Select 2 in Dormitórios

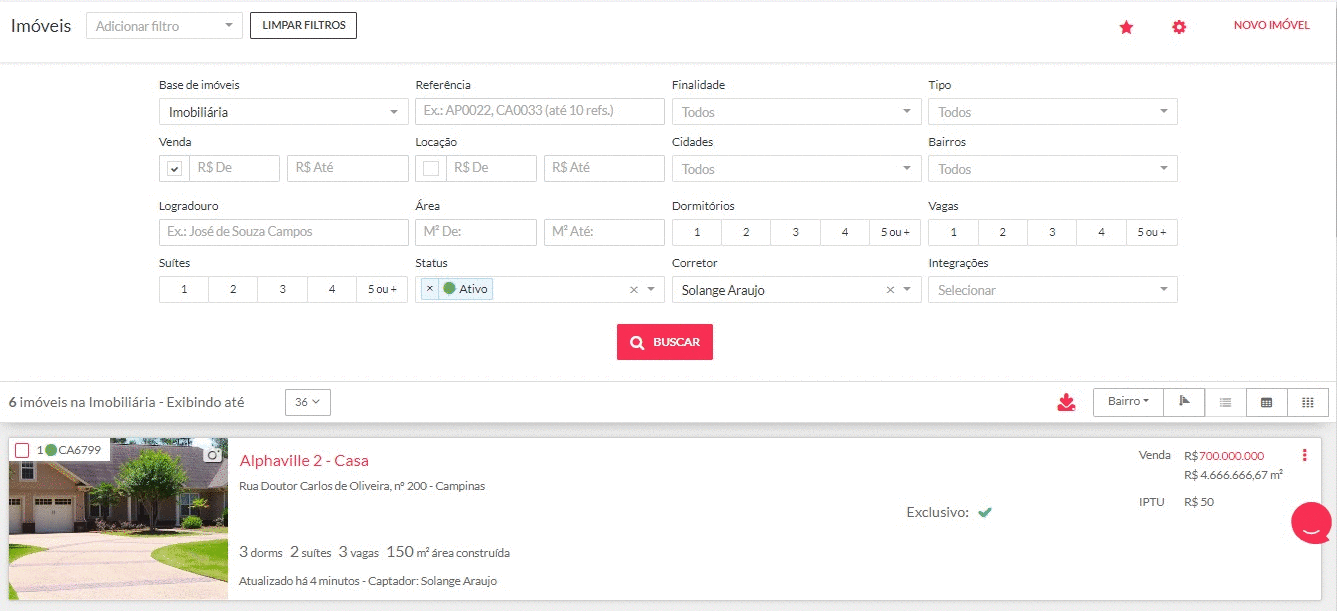click(746, 232)
